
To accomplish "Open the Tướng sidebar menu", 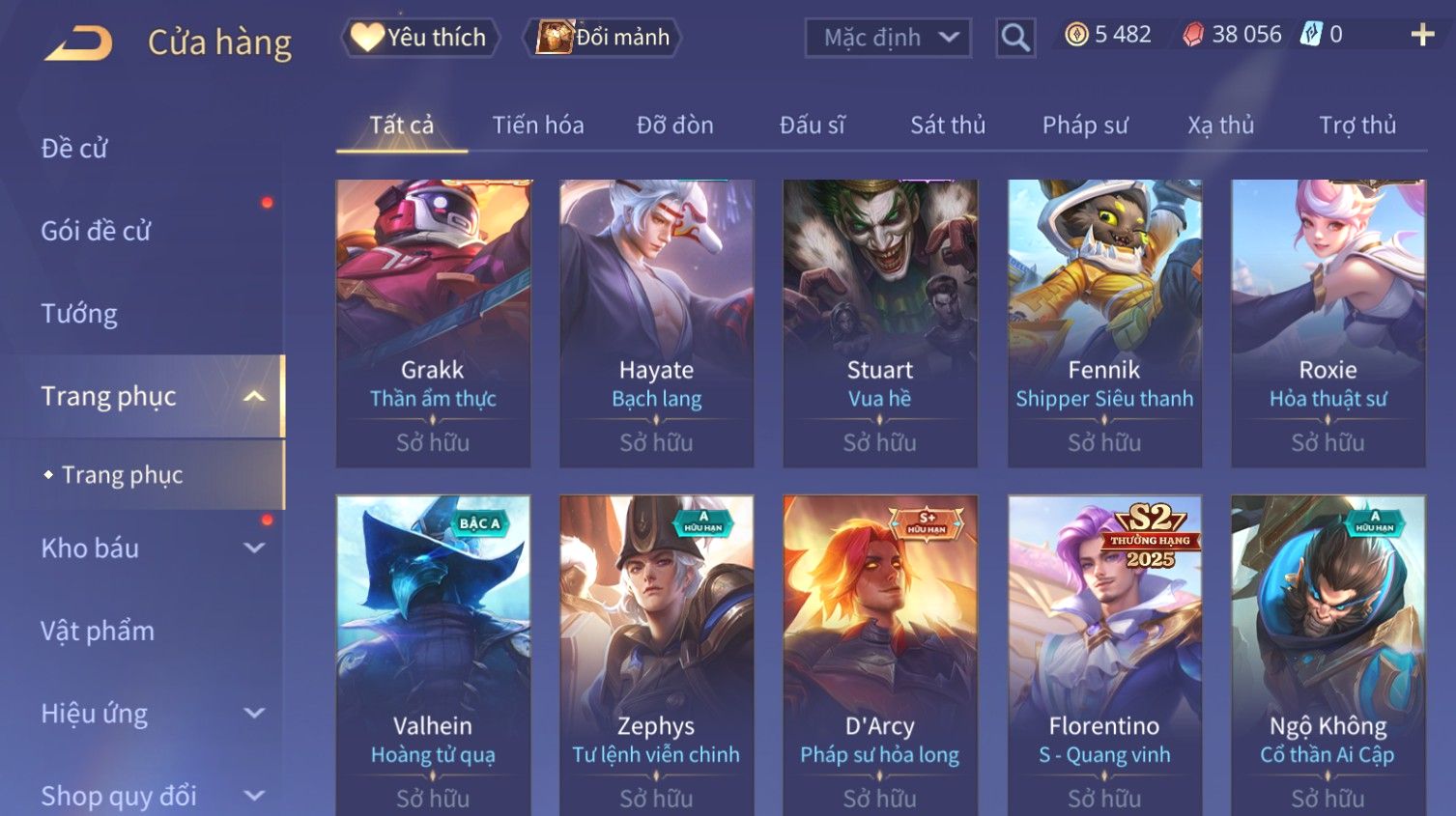I will (x=79, y=314).
